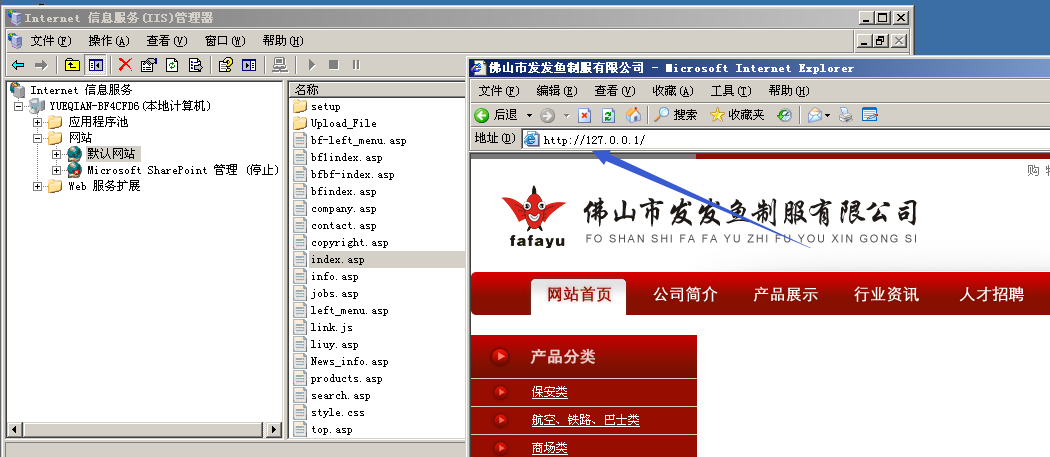Expand the 应用程序池 node
The width and height of the screenshot is (1050, 457).
click(38, 122)
